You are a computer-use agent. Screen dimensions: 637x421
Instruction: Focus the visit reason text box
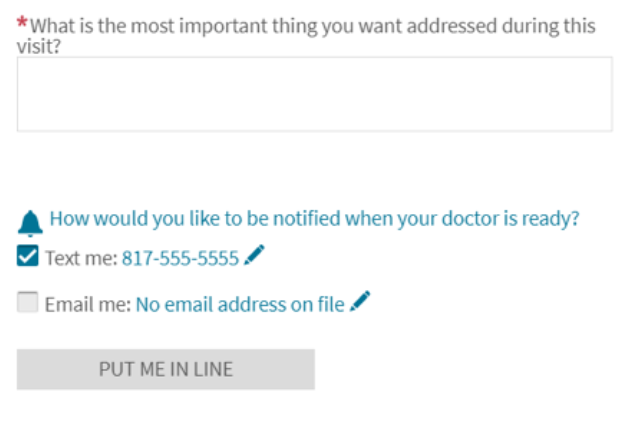point(314,94)
